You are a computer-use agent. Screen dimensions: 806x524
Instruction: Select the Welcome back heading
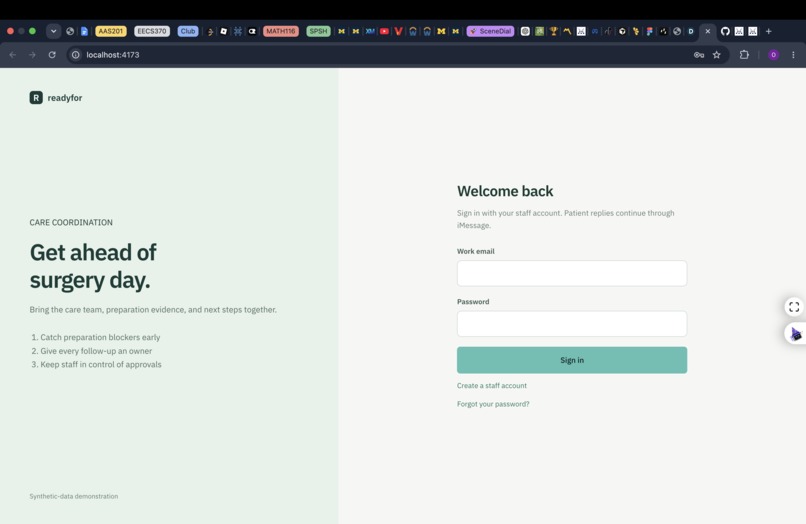(505, 191)
